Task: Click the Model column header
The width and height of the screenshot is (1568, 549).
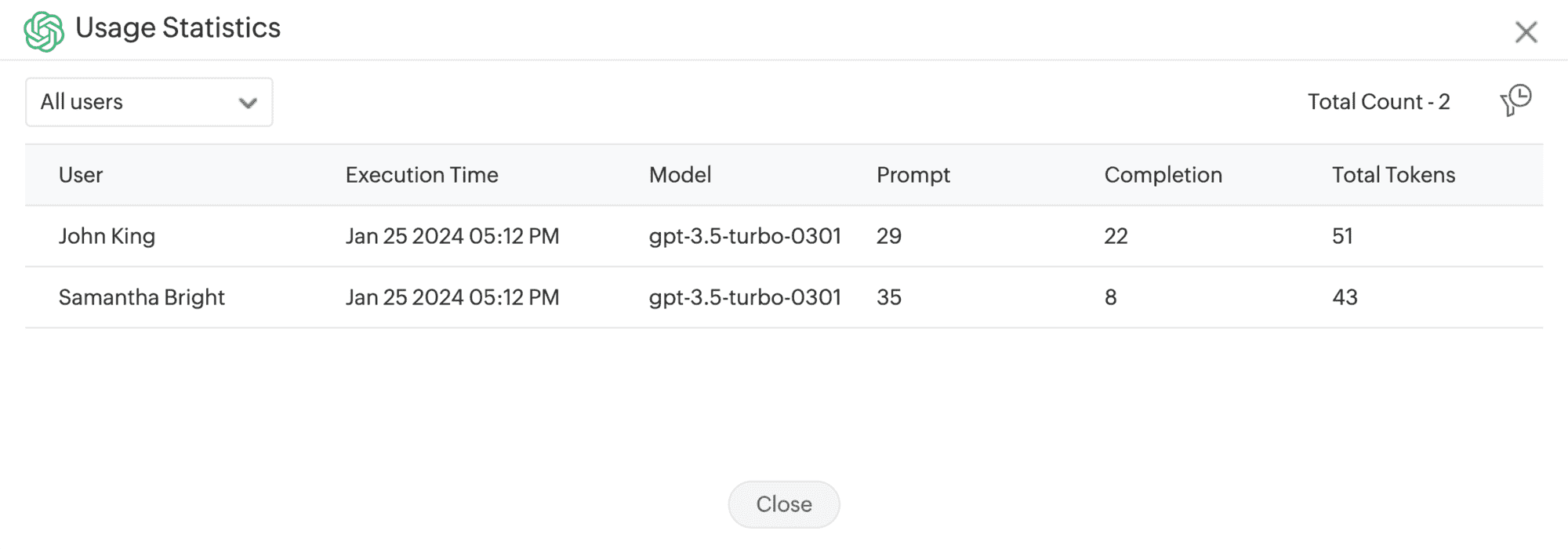Action: (680, 175)
